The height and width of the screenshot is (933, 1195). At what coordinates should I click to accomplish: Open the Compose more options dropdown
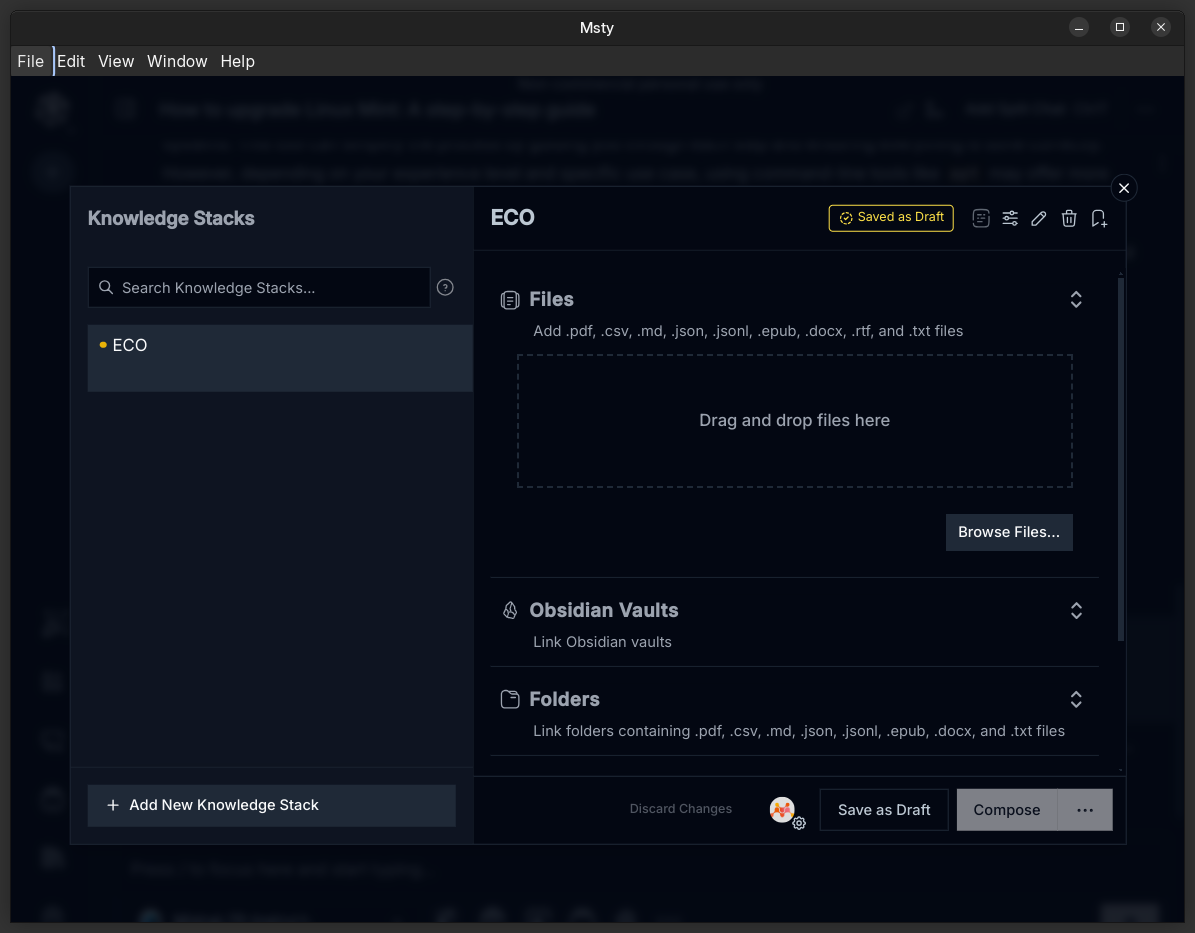point(1085,810)
